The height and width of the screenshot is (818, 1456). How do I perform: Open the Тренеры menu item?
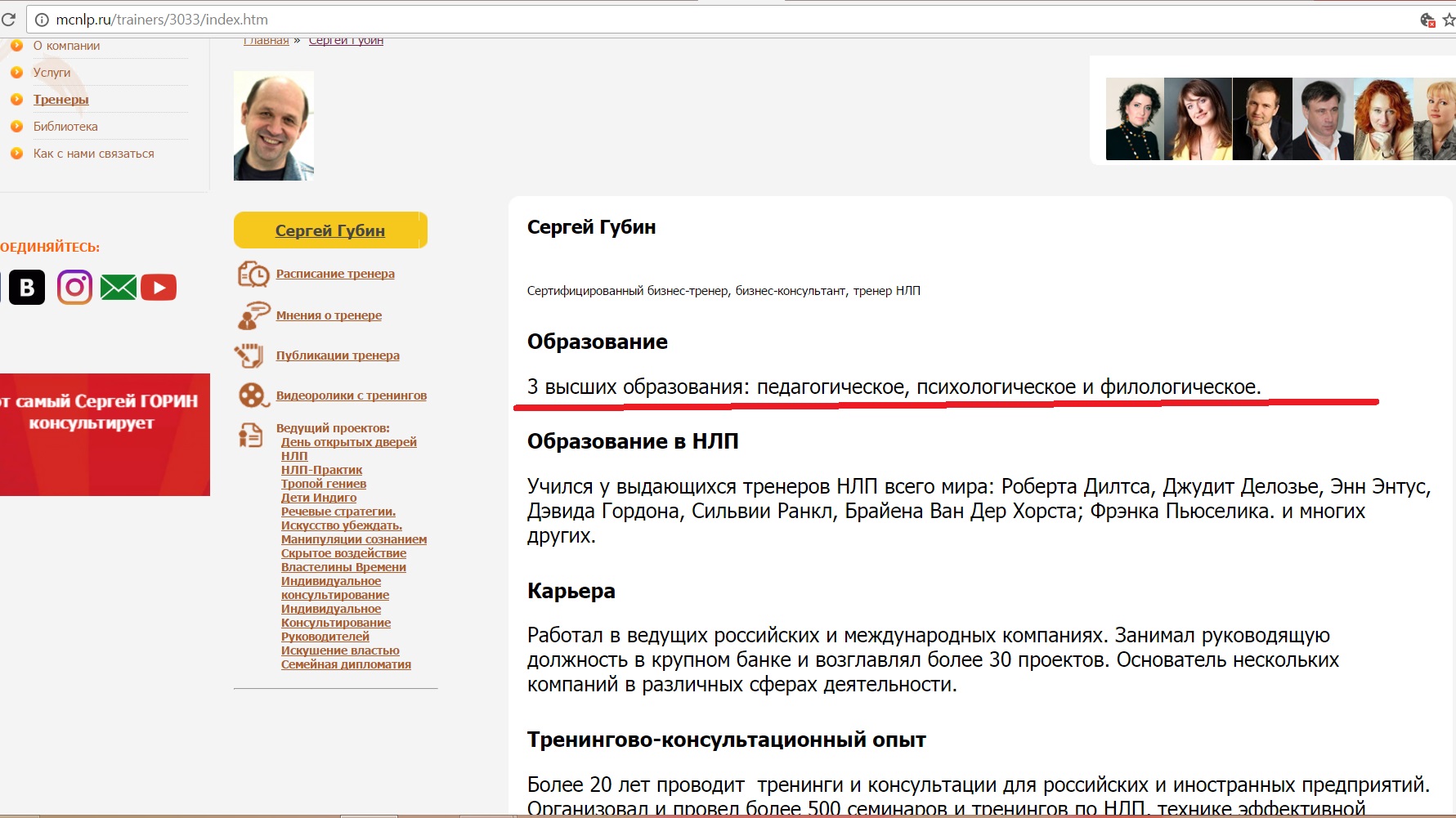pyautogui.click(x=60, y=100)
